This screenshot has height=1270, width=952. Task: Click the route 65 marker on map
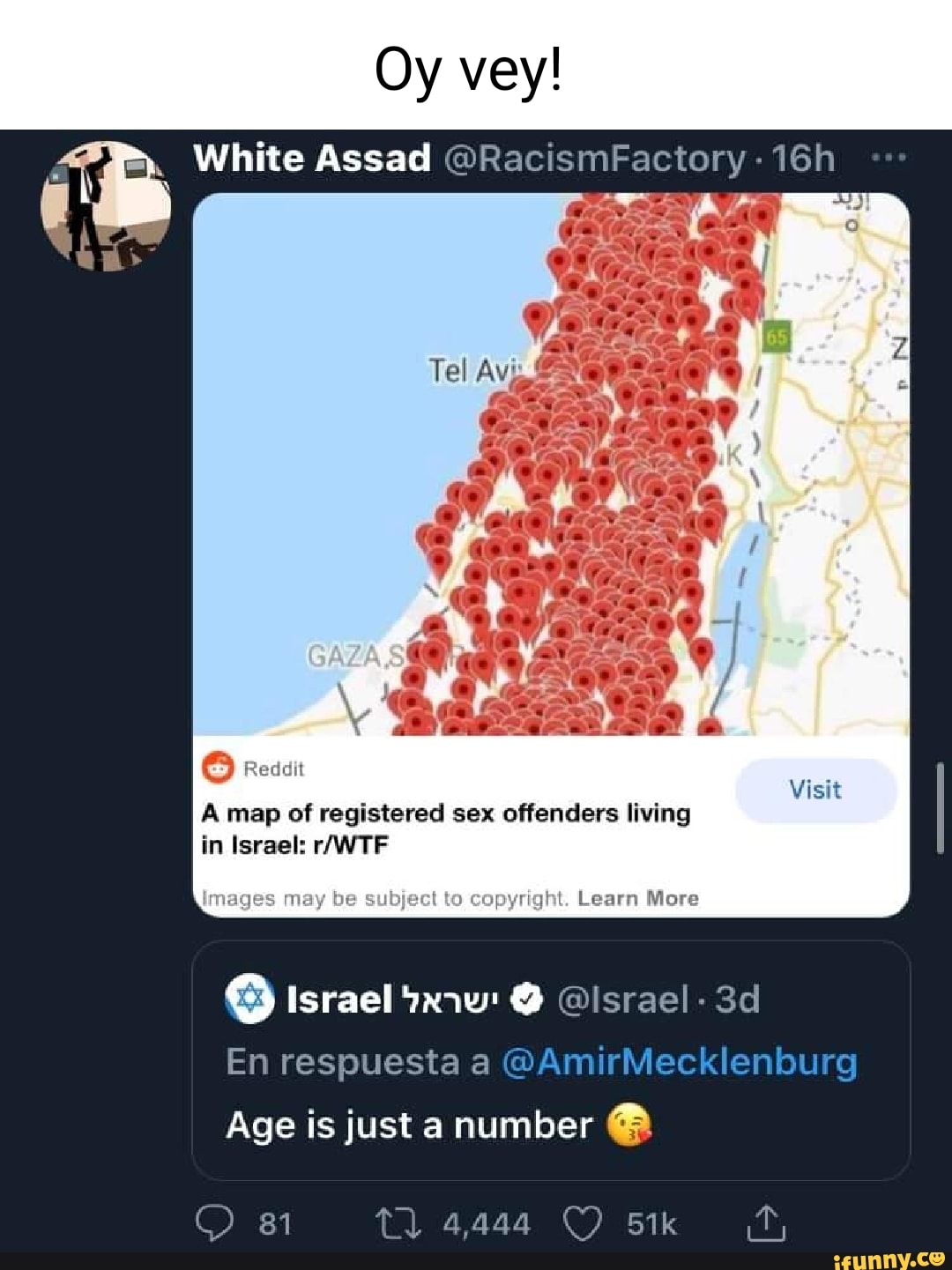pos(777,337)
